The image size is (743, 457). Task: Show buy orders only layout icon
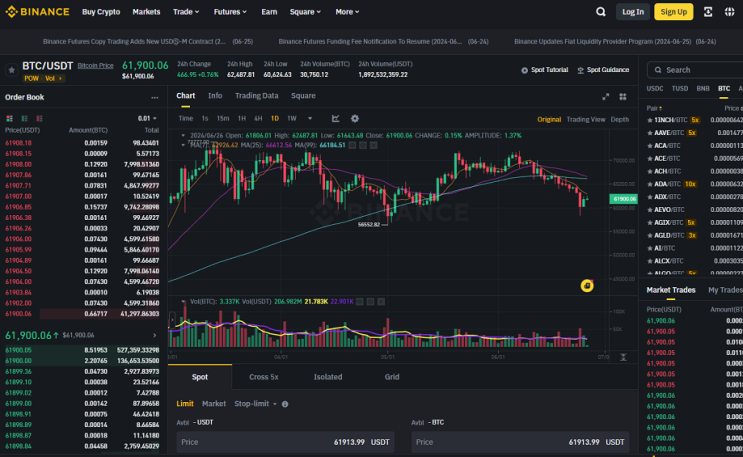click(x=24, y=118)
